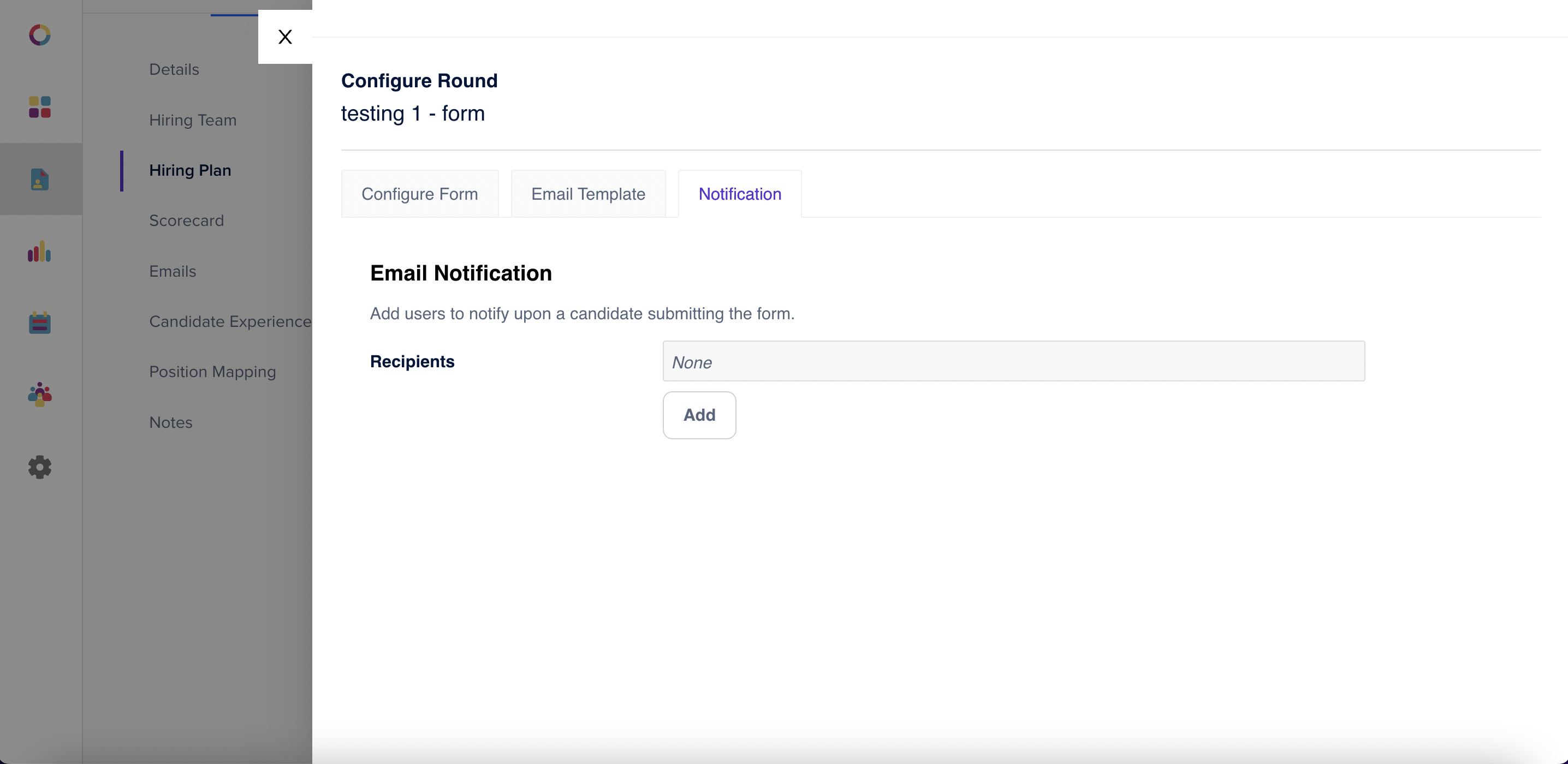Click the Recipients field showing None
The width and height of the screenshot is (1568, 764).
click(1013, 361)
